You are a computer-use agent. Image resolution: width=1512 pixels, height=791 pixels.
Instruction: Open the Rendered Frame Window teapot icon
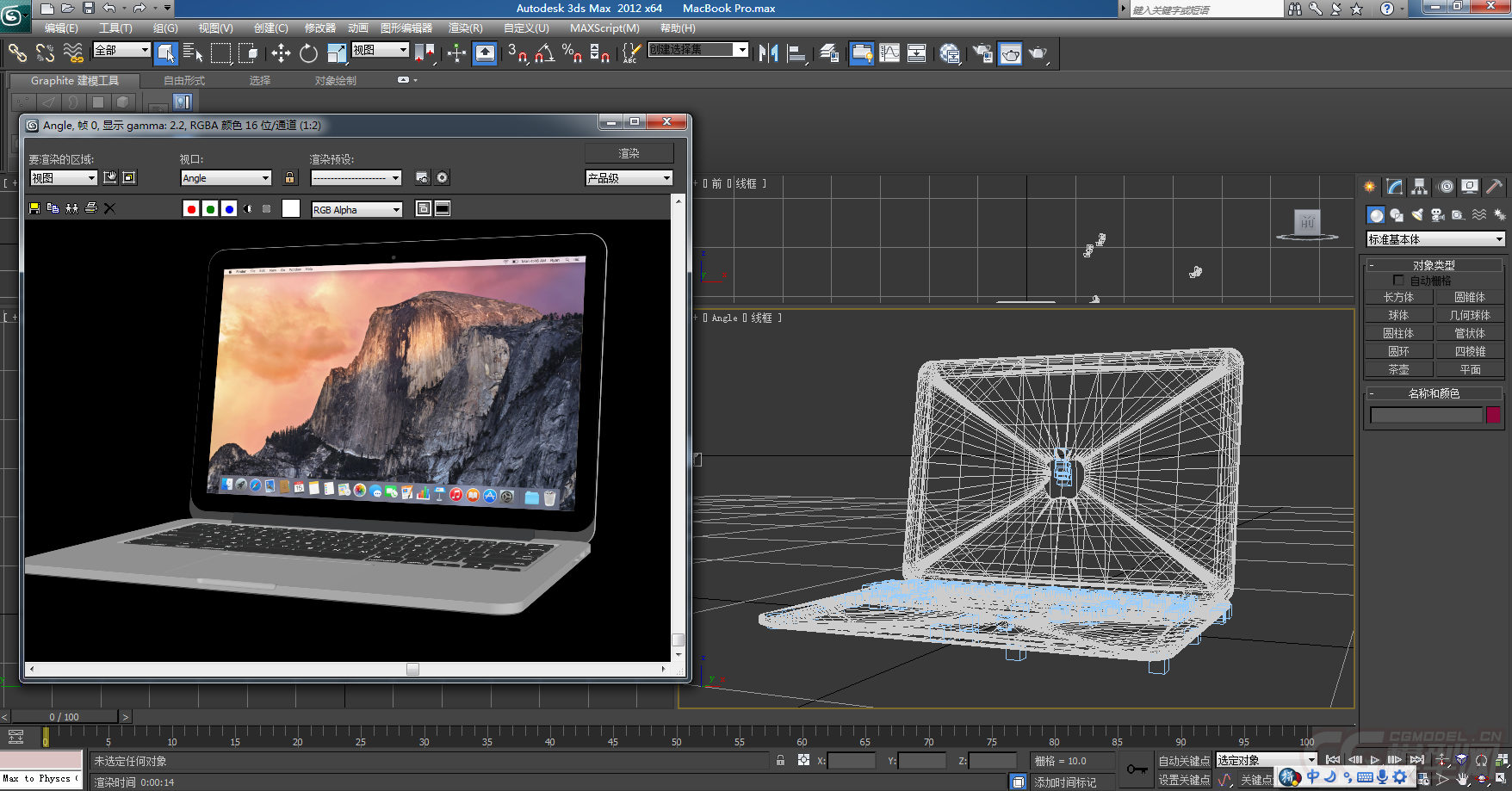1010,53
